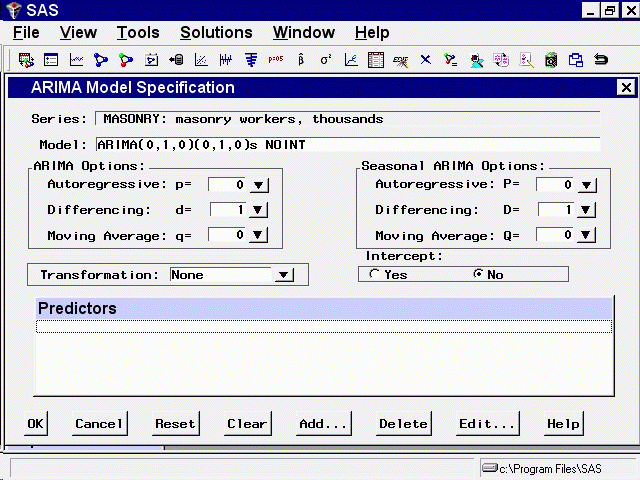
Task: Open the Autoregressive p= dropdown
Action: point(258,185)
